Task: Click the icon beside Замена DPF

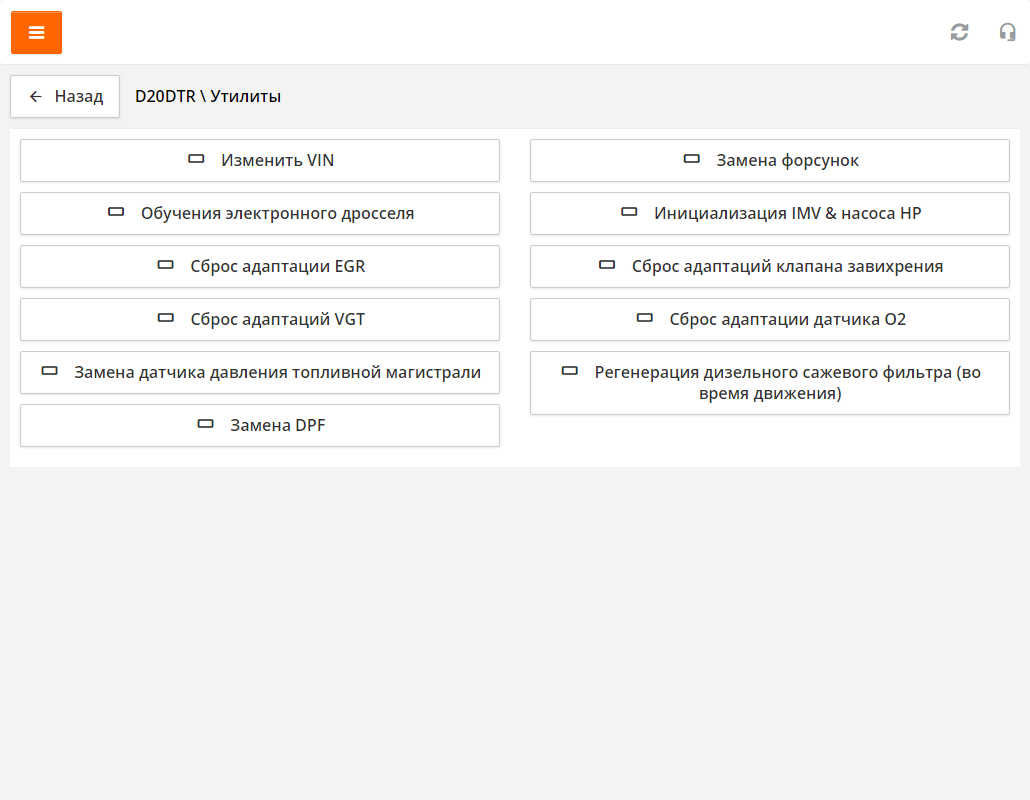Action: (205, 424)
